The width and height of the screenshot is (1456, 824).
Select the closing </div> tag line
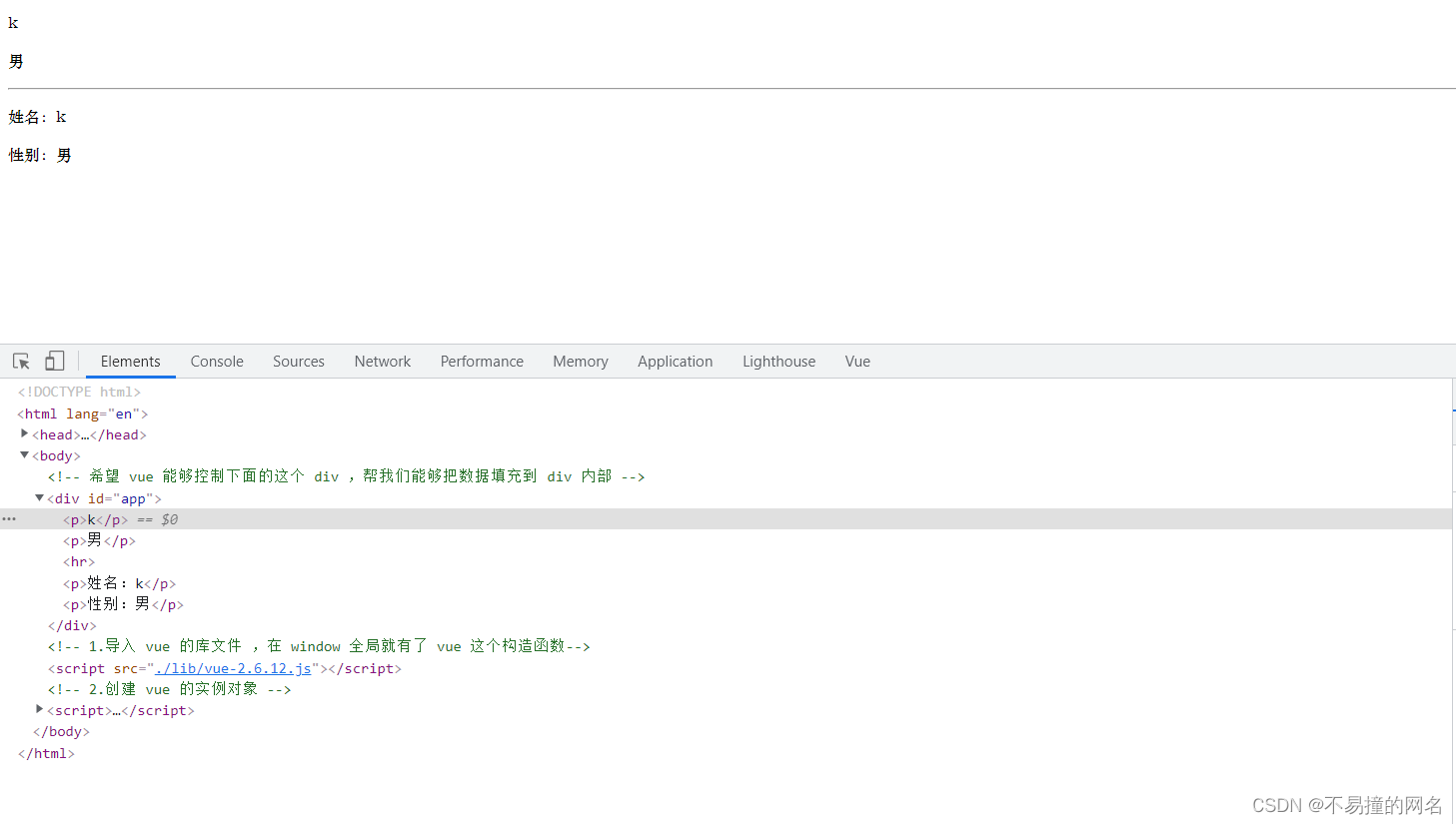(72, 626)
